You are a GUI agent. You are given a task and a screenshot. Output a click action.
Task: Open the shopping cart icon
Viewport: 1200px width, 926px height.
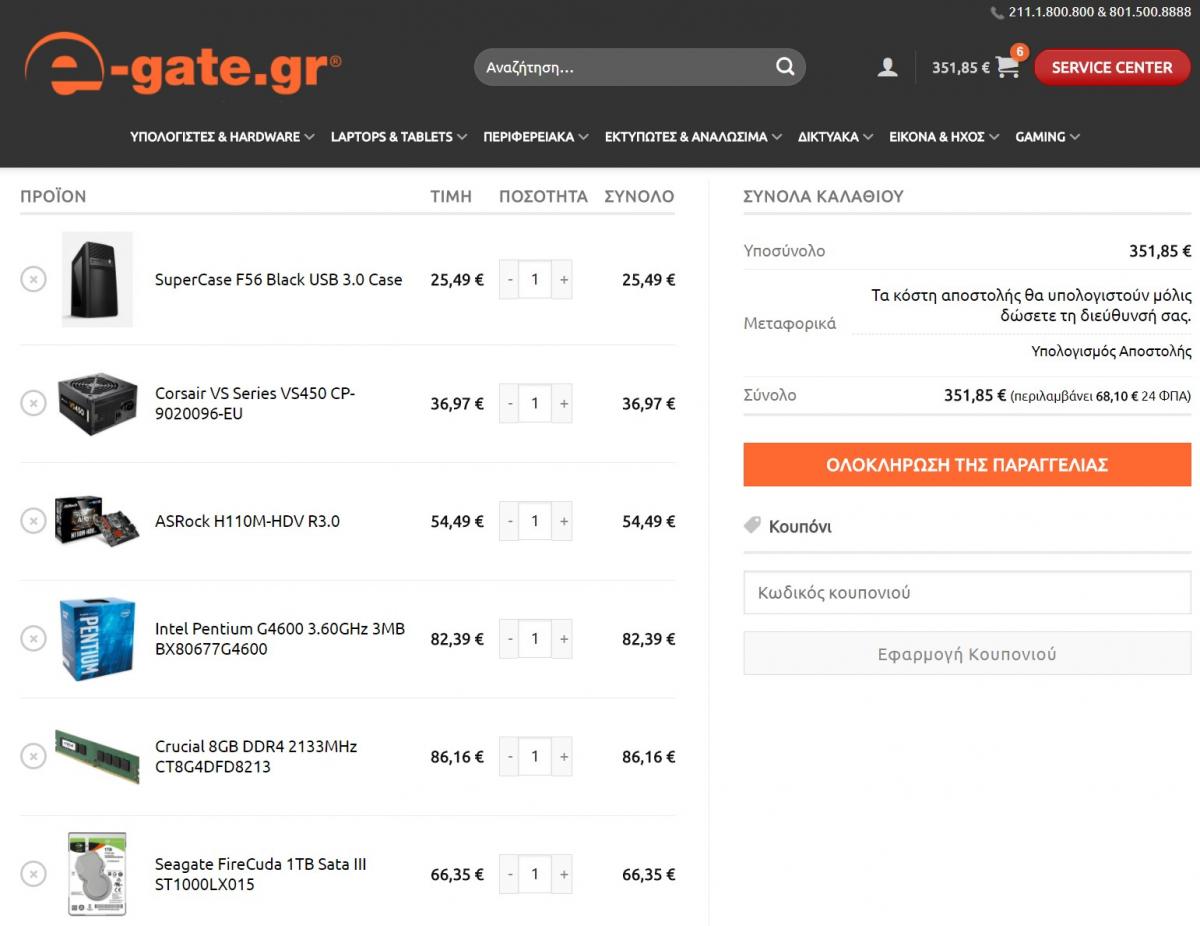coord(1008,66)
